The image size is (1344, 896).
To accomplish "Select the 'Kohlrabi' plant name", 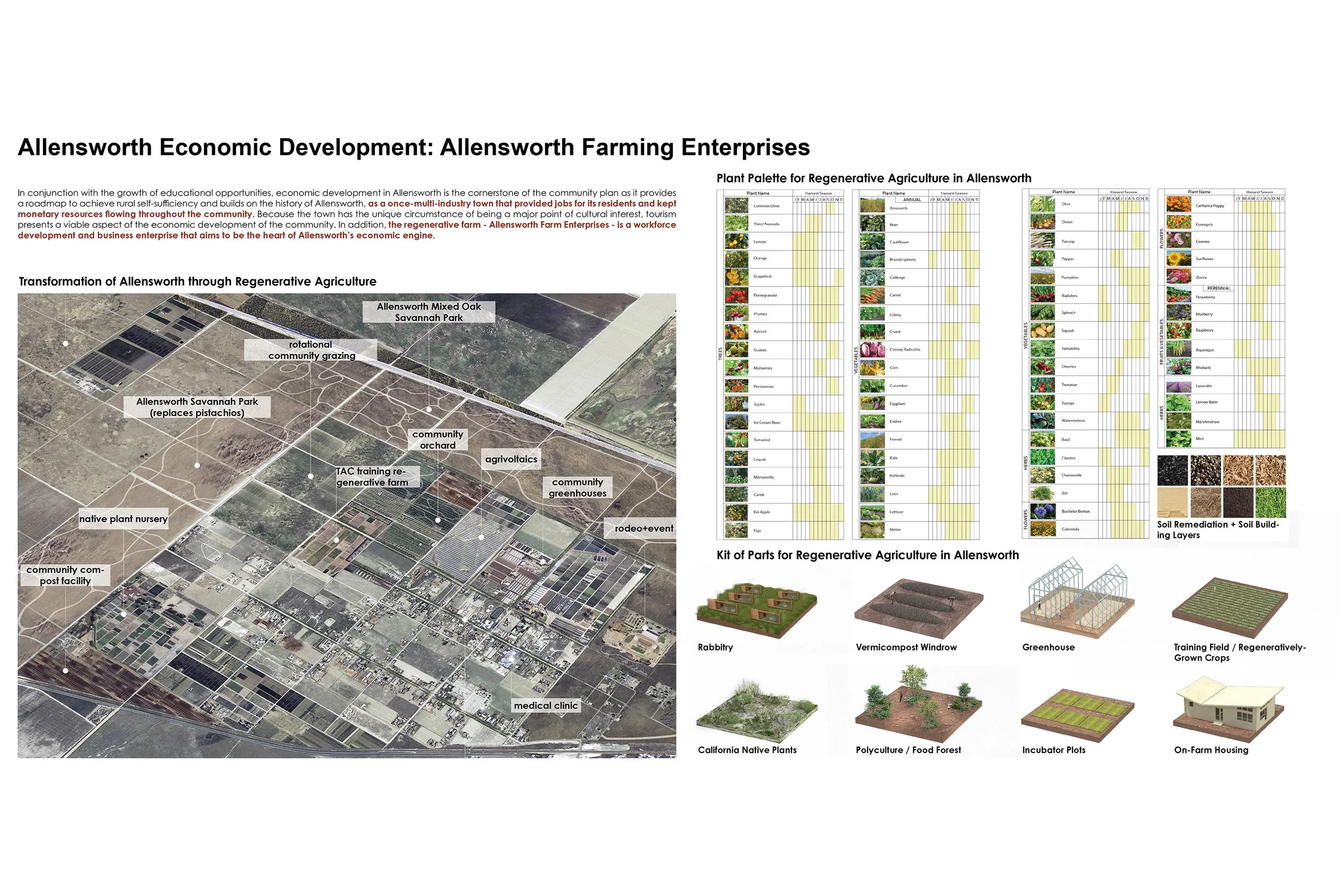I will click(897, 476).
